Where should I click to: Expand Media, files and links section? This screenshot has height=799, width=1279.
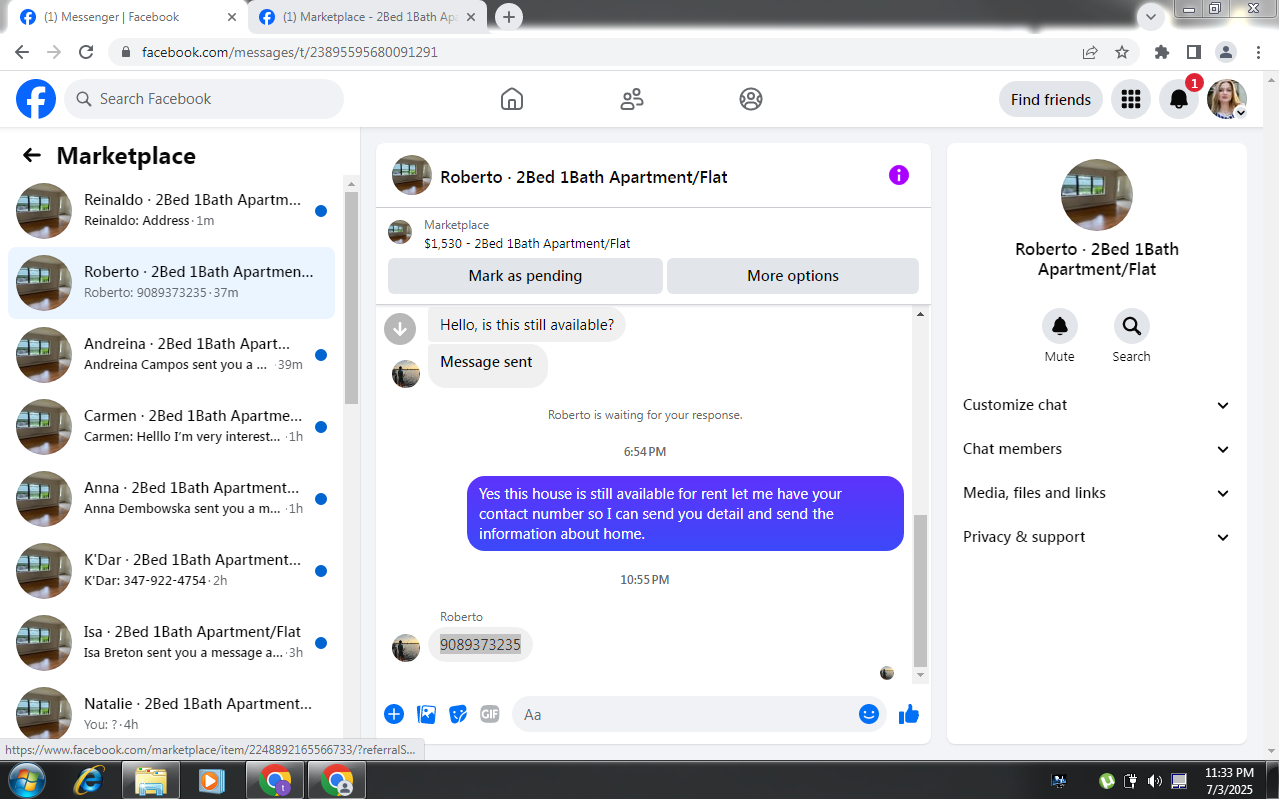[1096, 493]
